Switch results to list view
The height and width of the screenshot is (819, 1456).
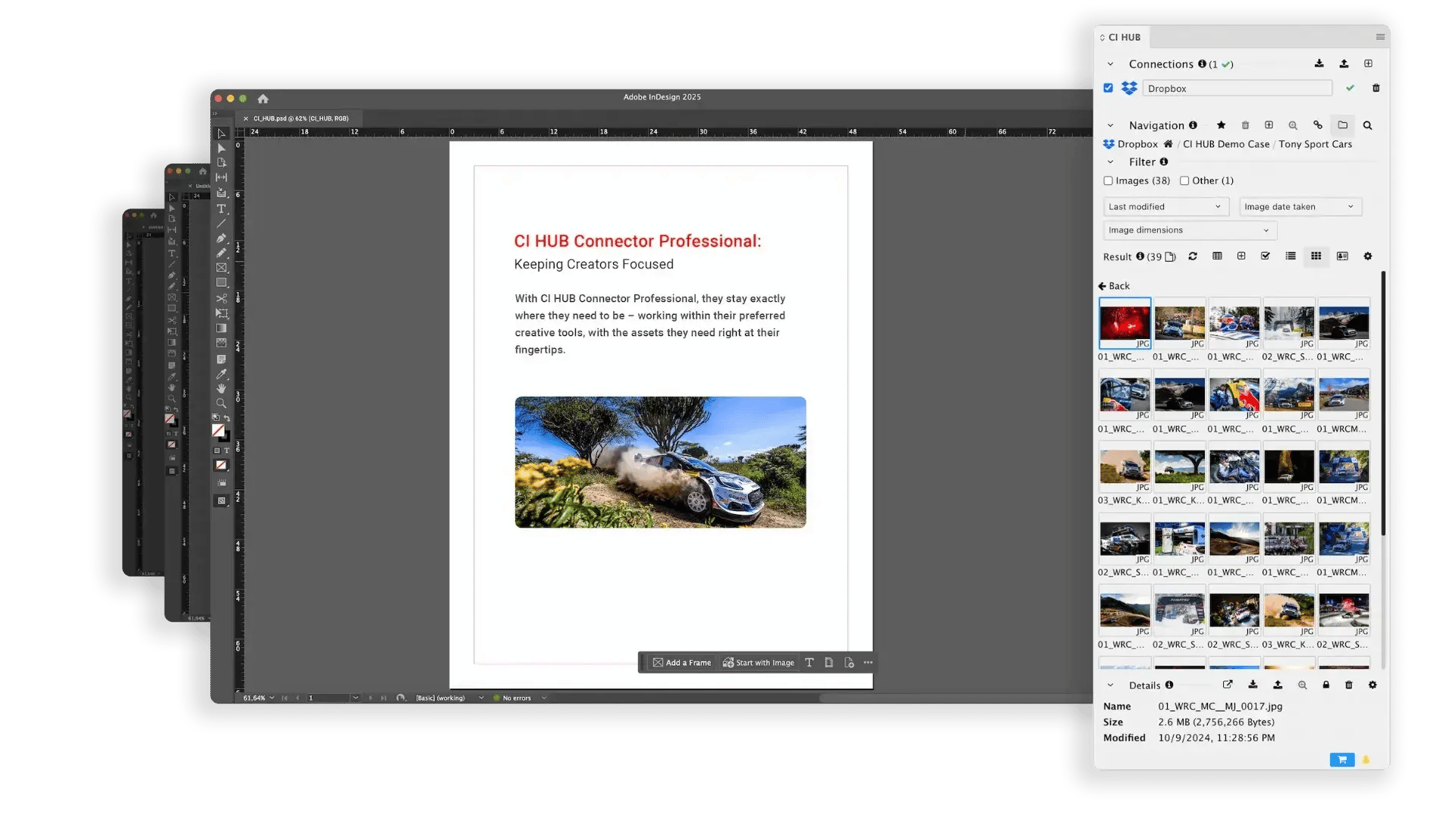(1291, 256)
